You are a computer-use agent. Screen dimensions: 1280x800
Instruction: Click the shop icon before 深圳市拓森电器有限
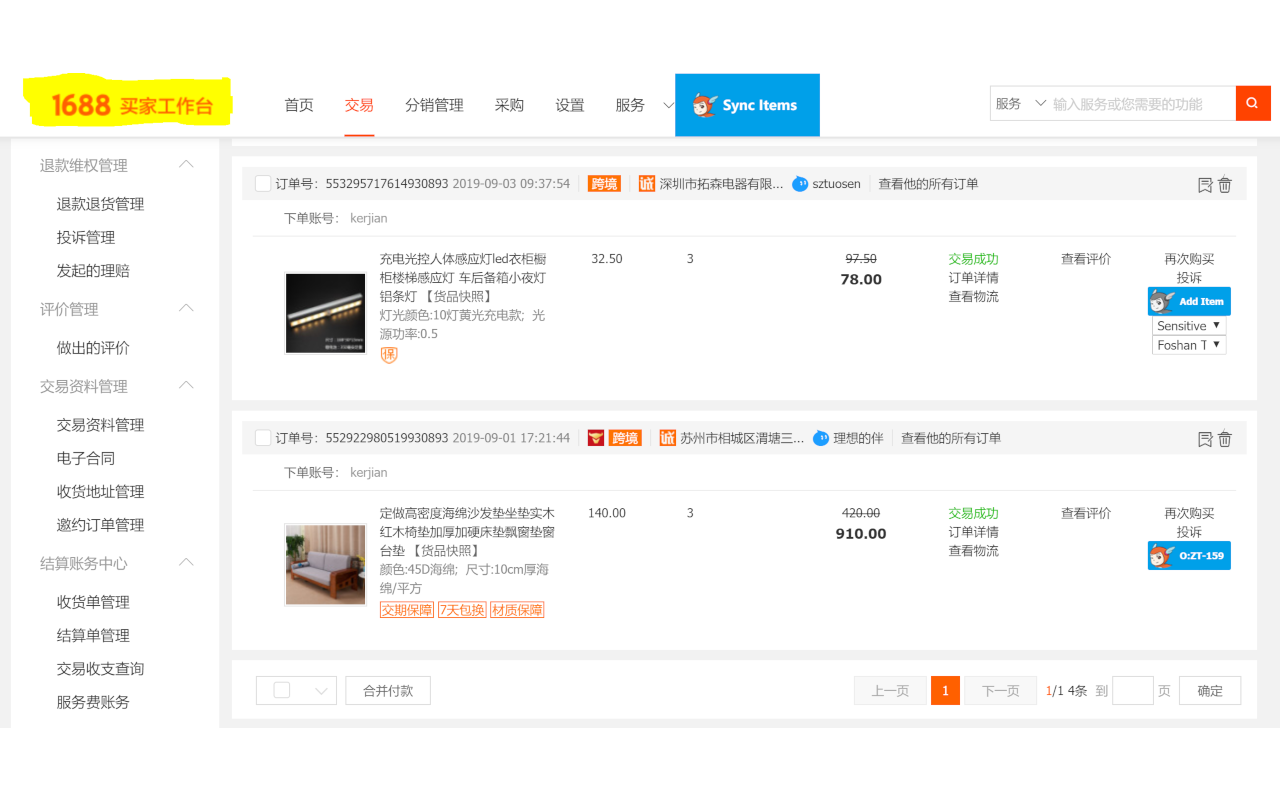(x=647, y=184)
